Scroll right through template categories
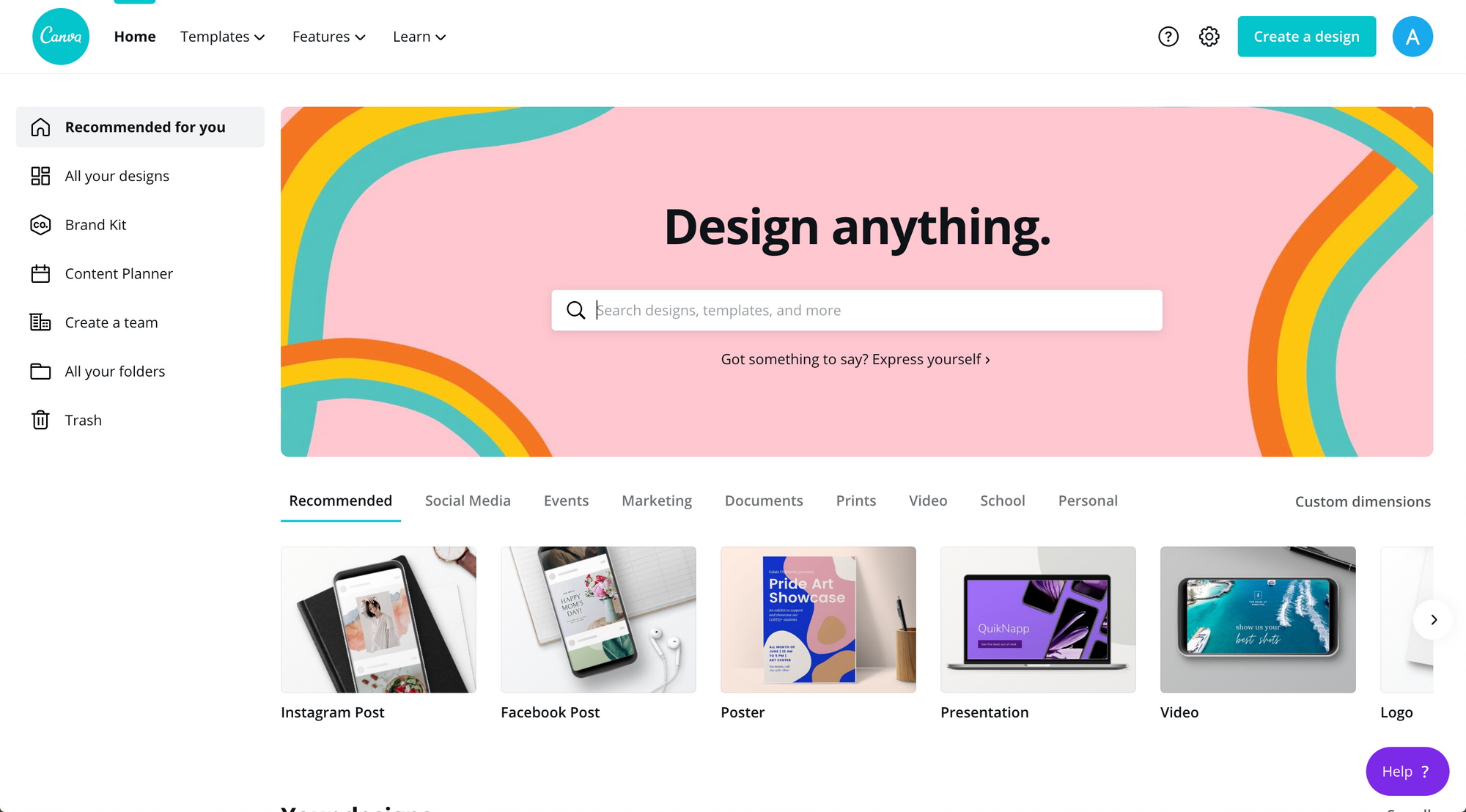Image resolution: width=1466 pixels, height=812 pixels. [x=1433, y=619]
